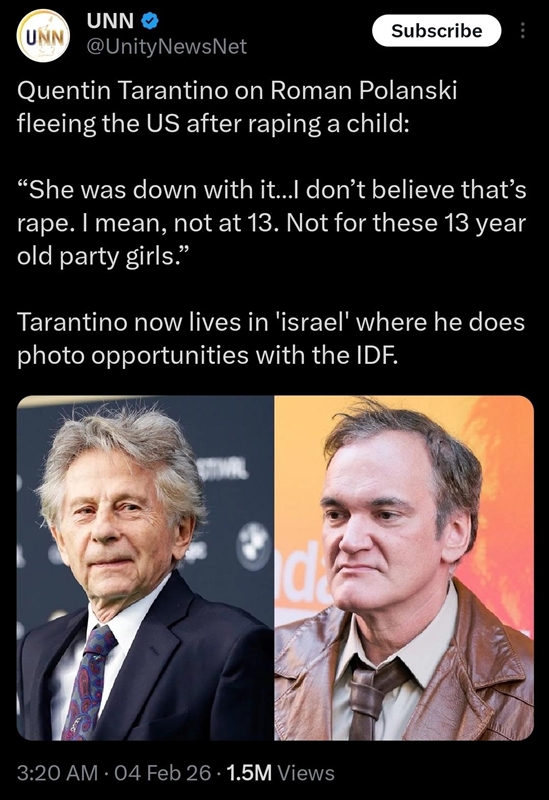Open the UNN round profile avatar

click(x=43, y=35)
